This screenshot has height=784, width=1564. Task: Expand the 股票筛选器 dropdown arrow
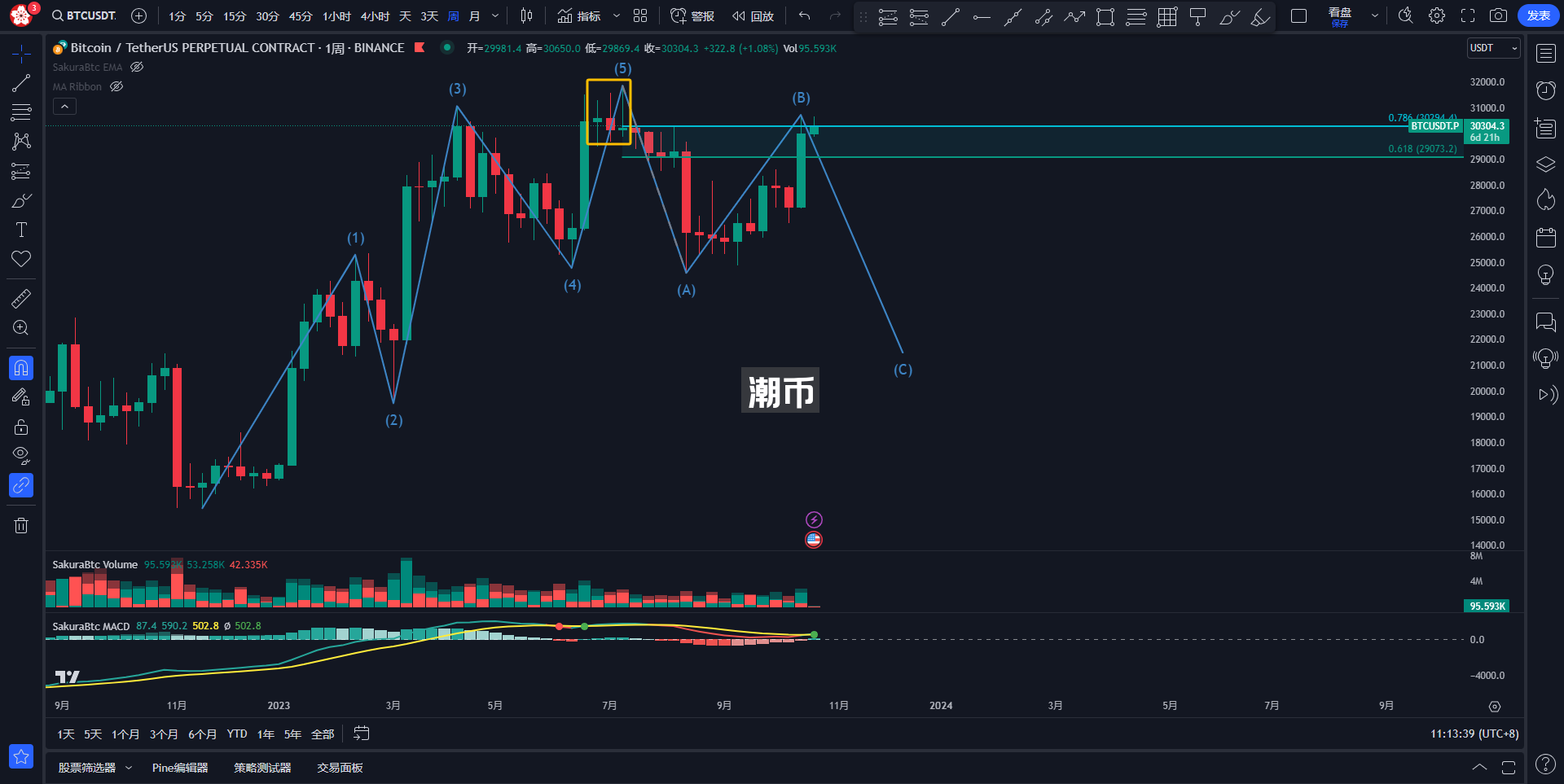coord(129,768)
